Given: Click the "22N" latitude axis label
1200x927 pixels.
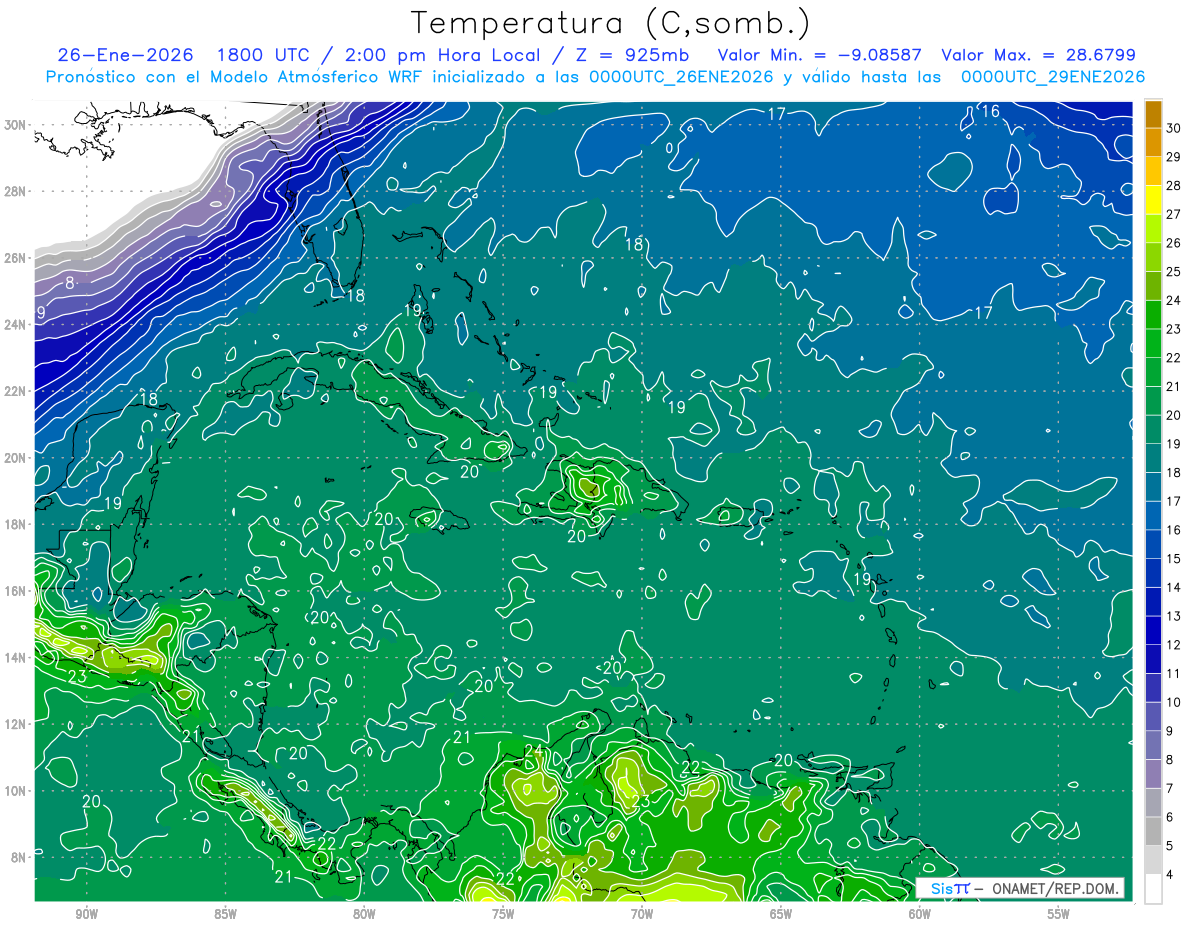Looking at the screenshot, I should click(x=16, y=391).
